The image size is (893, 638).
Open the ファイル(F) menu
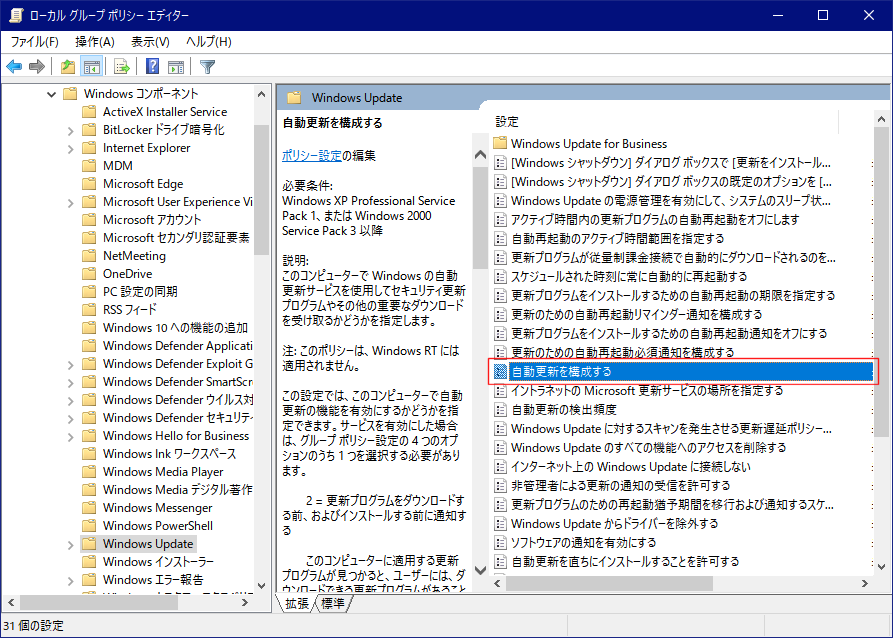tap(35, 42)
